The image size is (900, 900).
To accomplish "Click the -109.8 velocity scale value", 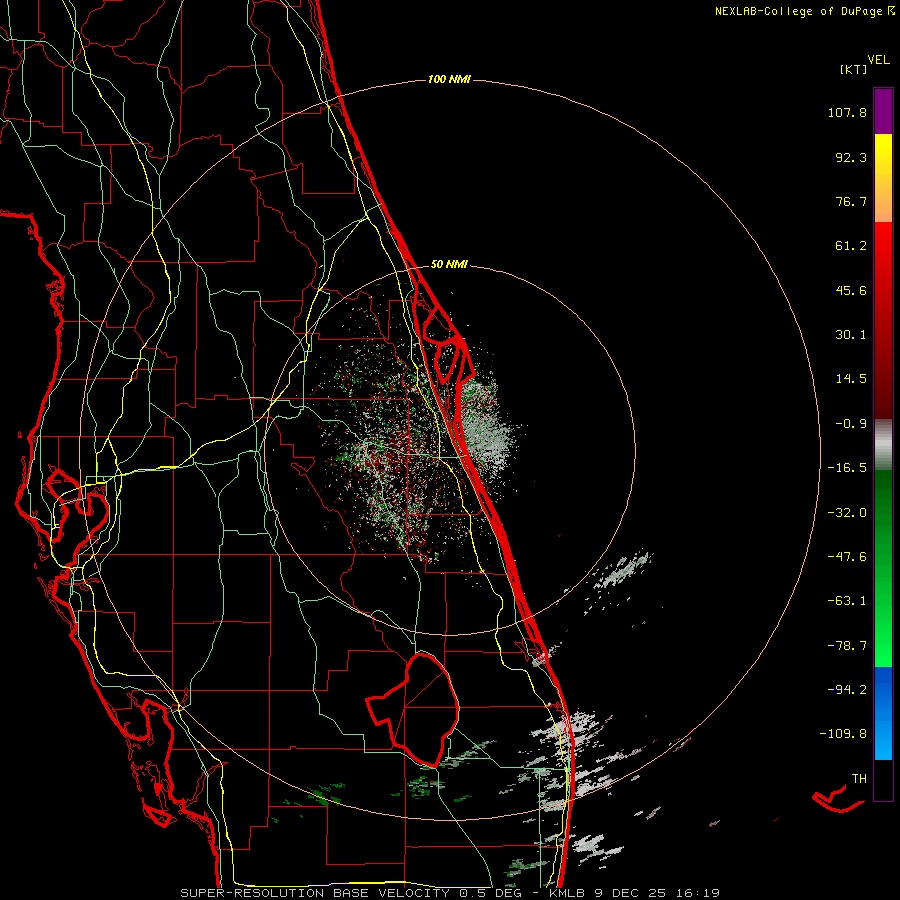I will click(x=843, y=734).
